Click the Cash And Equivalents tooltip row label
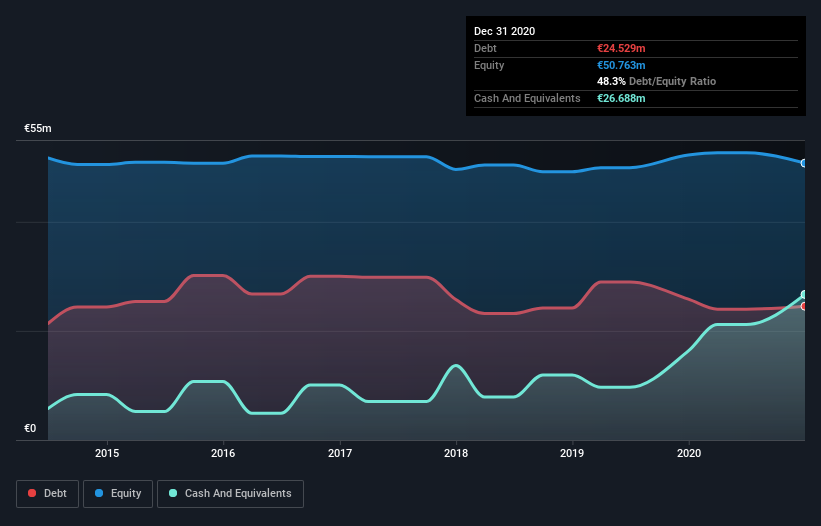 click(x=527, y=98)
